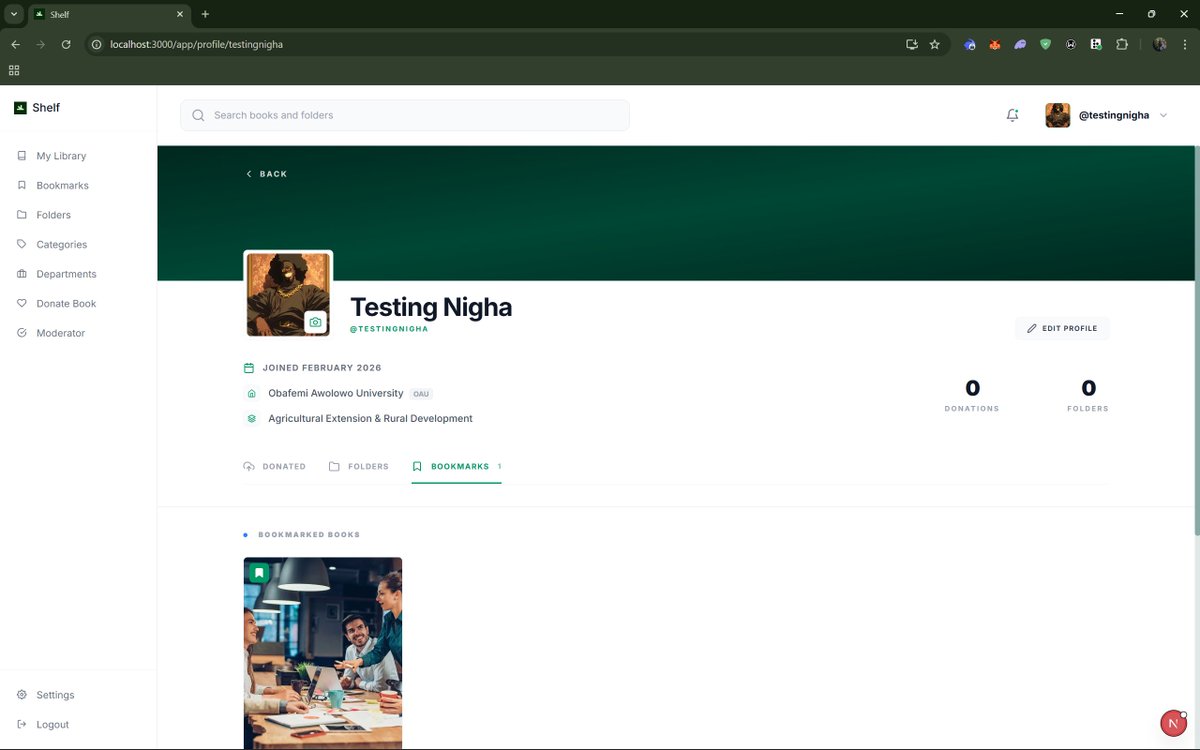The width and height of the screenshot is (1200, 750).
Task: Click the search magnifier icon
Action: click(198, 115)
